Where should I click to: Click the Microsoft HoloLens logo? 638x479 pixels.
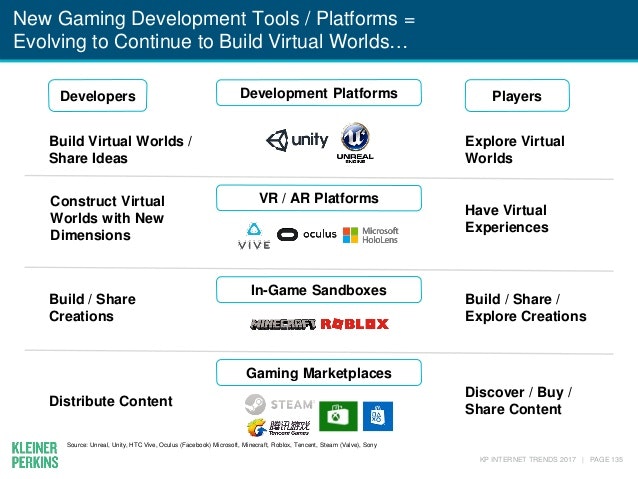coord(371,235)
